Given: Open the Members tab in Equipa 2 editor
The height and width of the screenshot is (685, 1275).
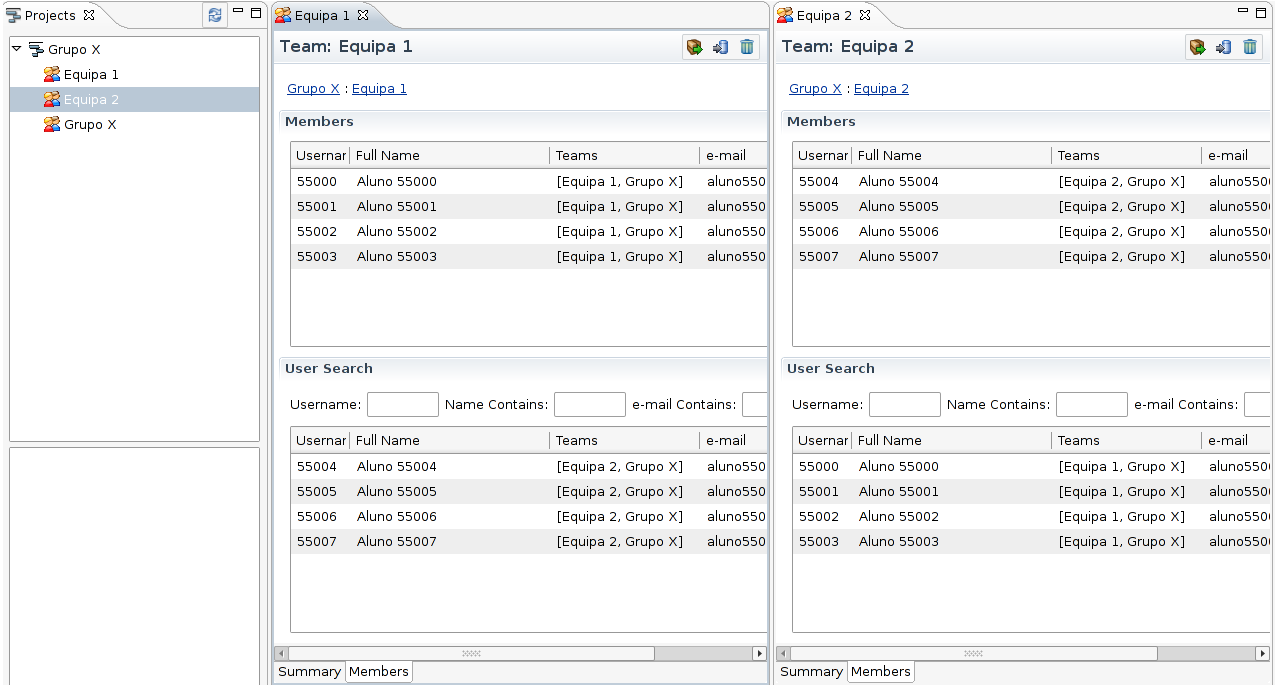Looking at the screenshot, I should (880, 672).
